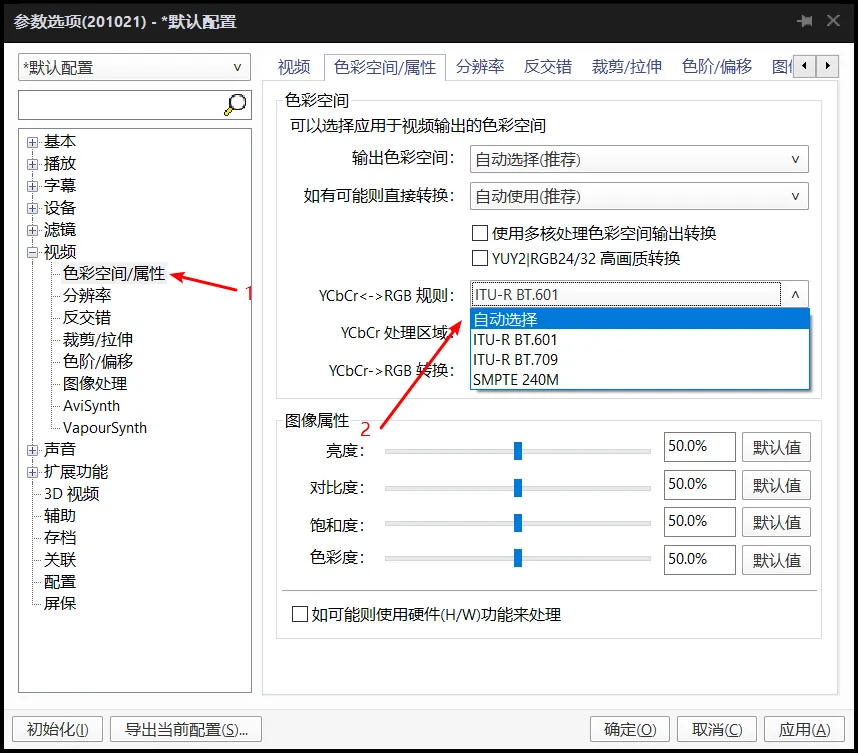
Task: Reset 亮度 with its 默认值 button
Action: coord(777,447)
